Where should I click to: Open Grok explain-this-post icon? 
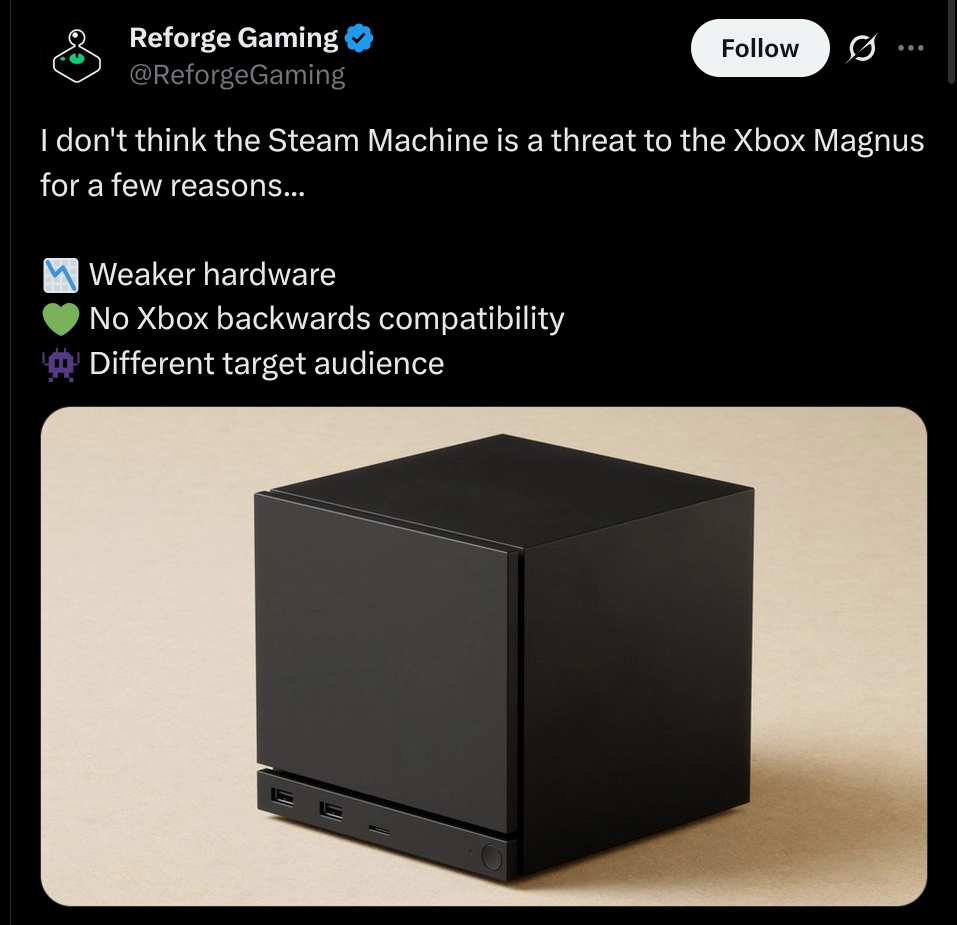tap(861, 48)
